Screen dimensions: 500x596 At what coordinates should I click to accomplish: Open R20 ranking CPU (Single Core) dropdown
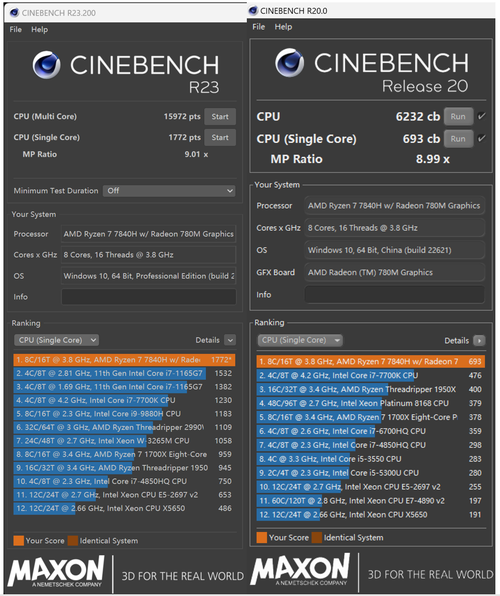(x=300, y=340)
